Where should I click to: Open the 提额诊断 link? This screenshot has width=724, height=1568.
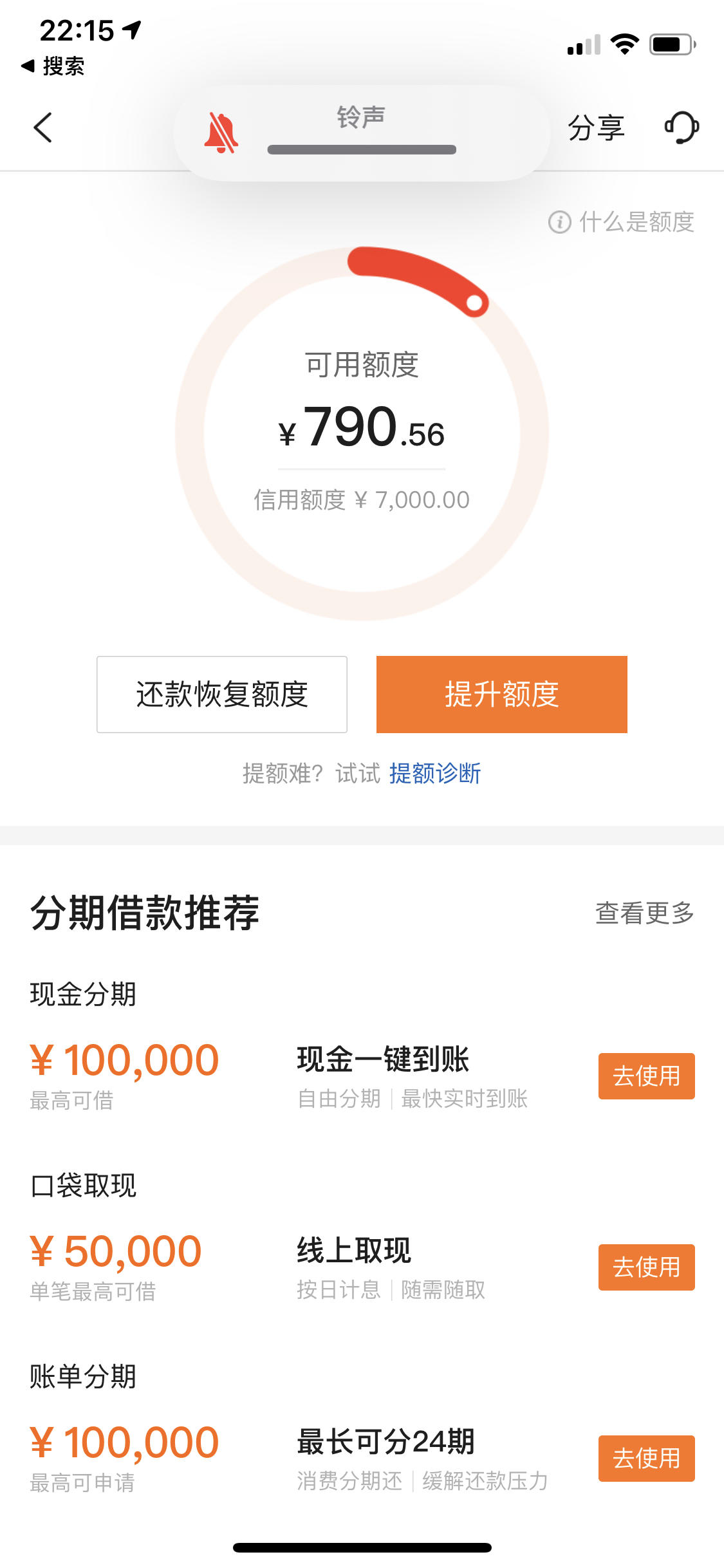435,773
